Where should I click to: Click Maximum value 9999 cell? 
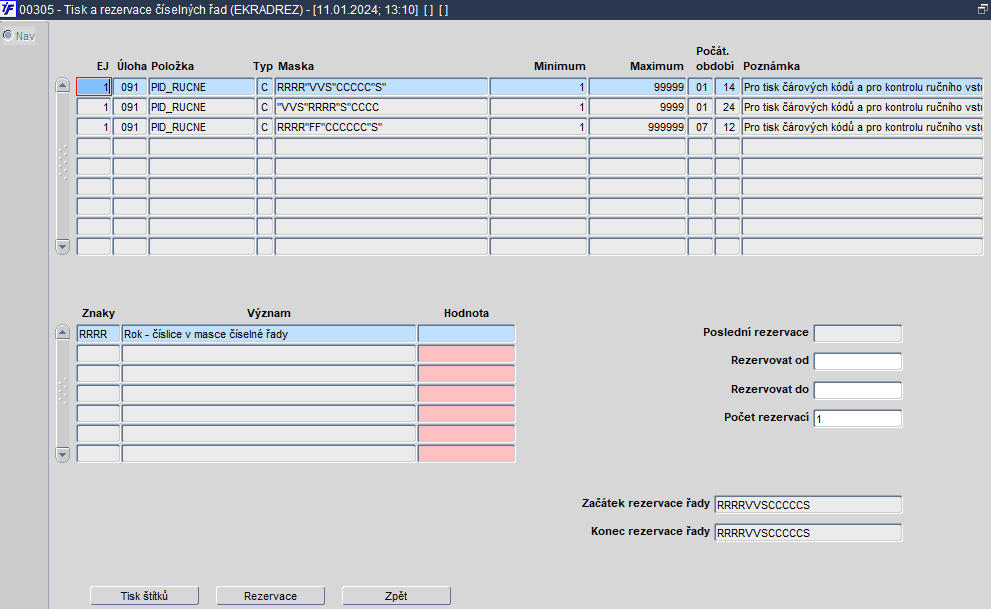pyautogui.click(x=637, y=107)
